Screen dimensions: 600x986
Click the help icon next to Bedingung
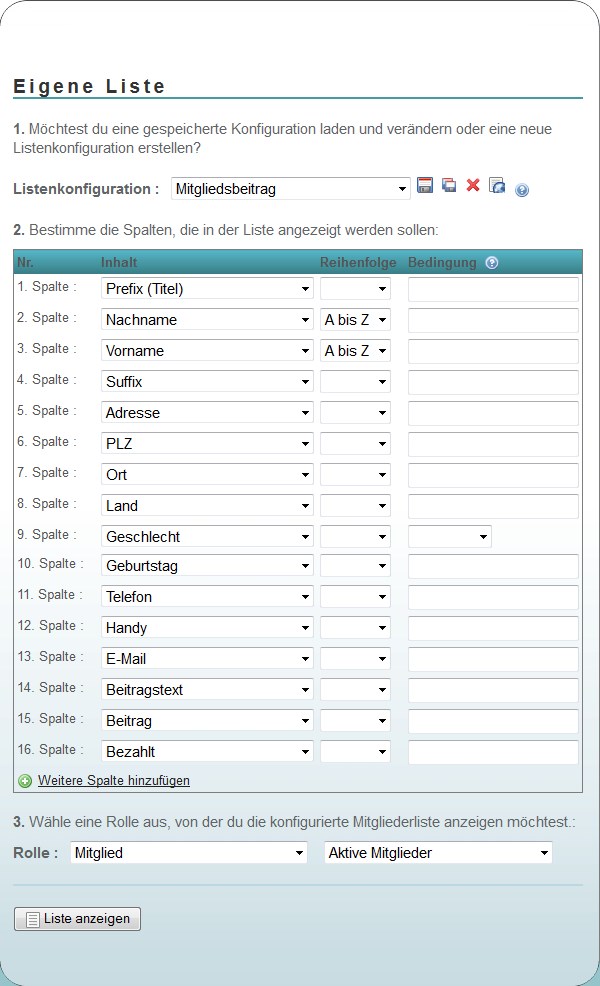point(491,263)
